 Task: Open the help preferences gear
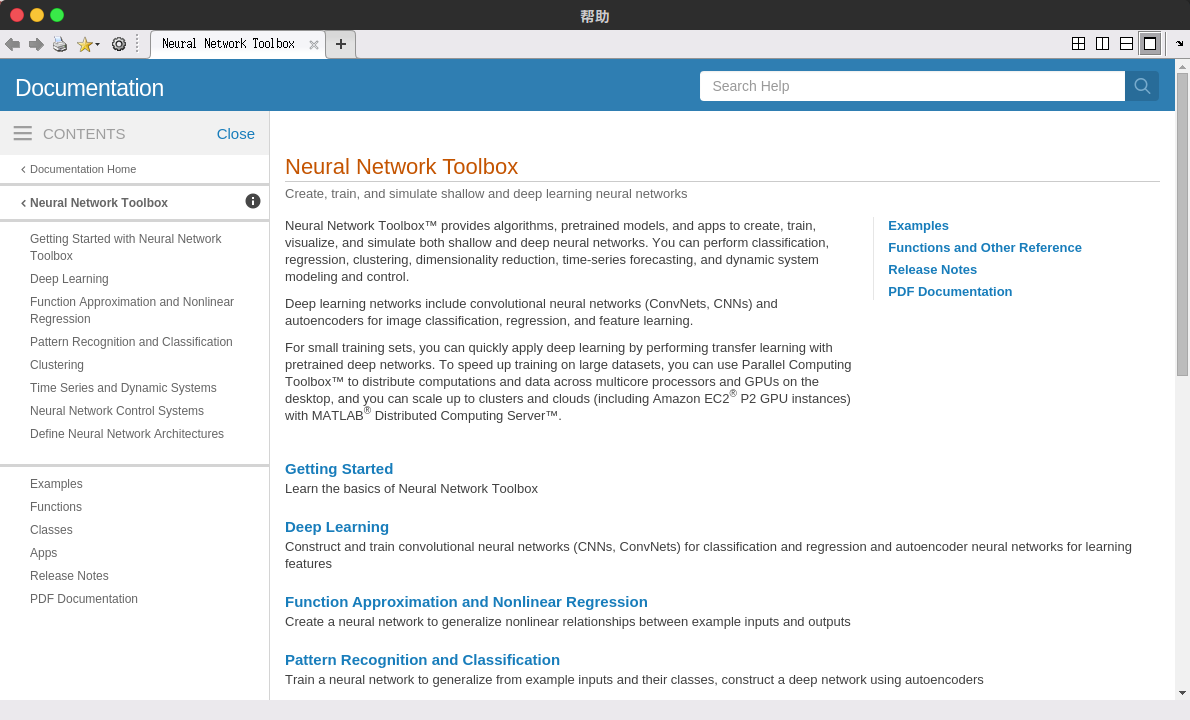119,44
